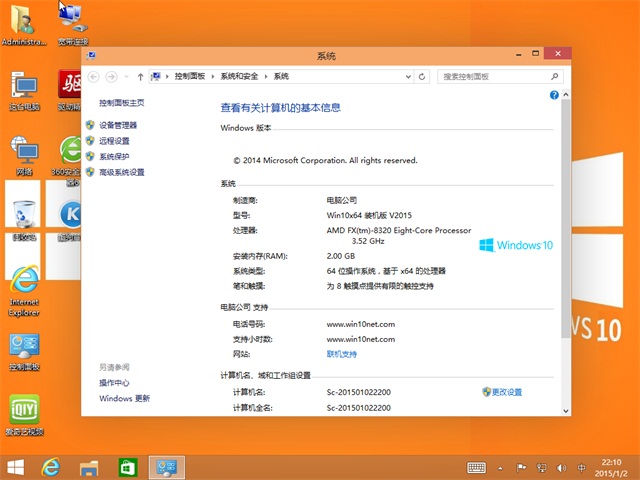Click the Up one level arrow
640x480 pixels.
pos(141,76)
